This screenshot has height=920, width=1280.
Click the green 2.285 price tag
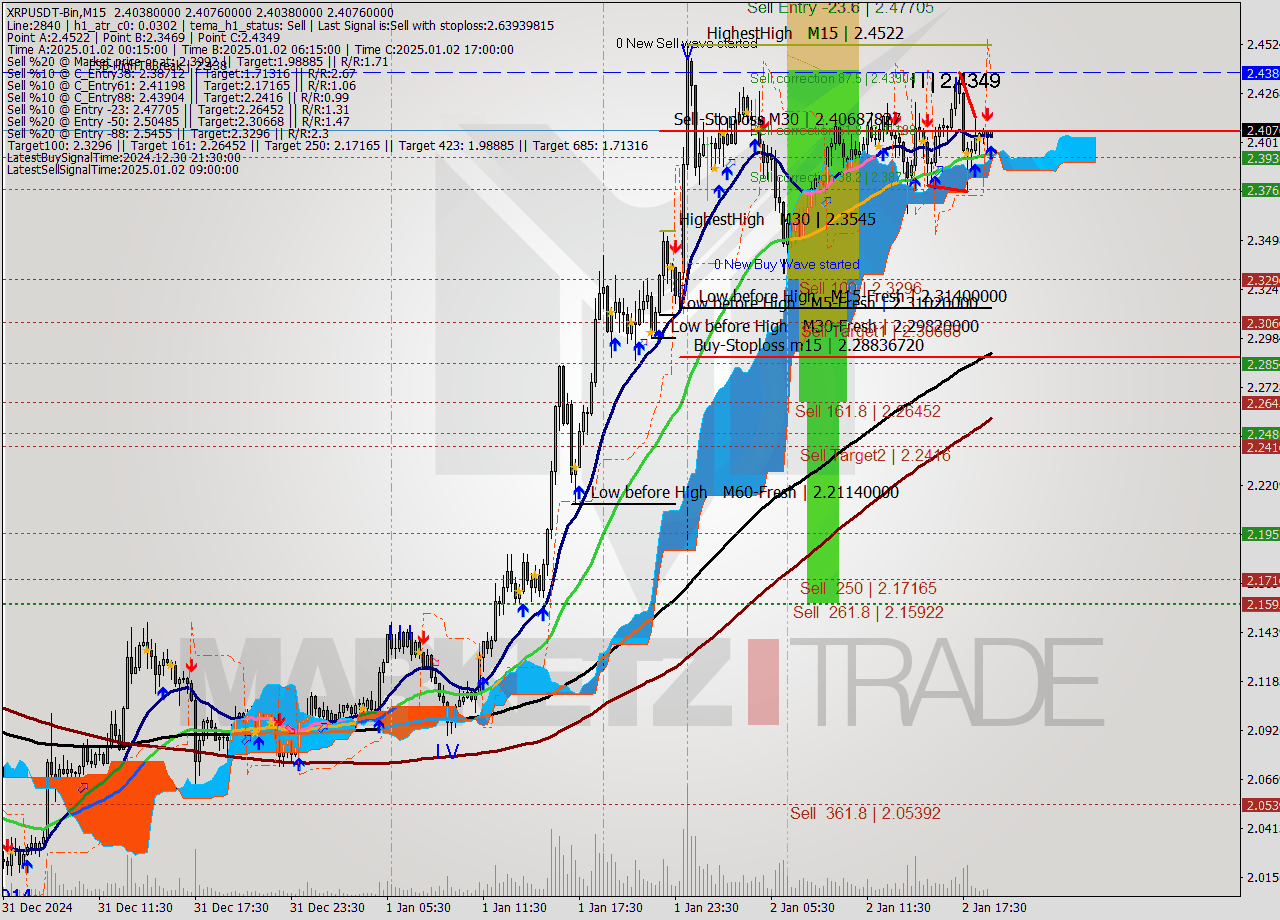(x=1260, y=364)
